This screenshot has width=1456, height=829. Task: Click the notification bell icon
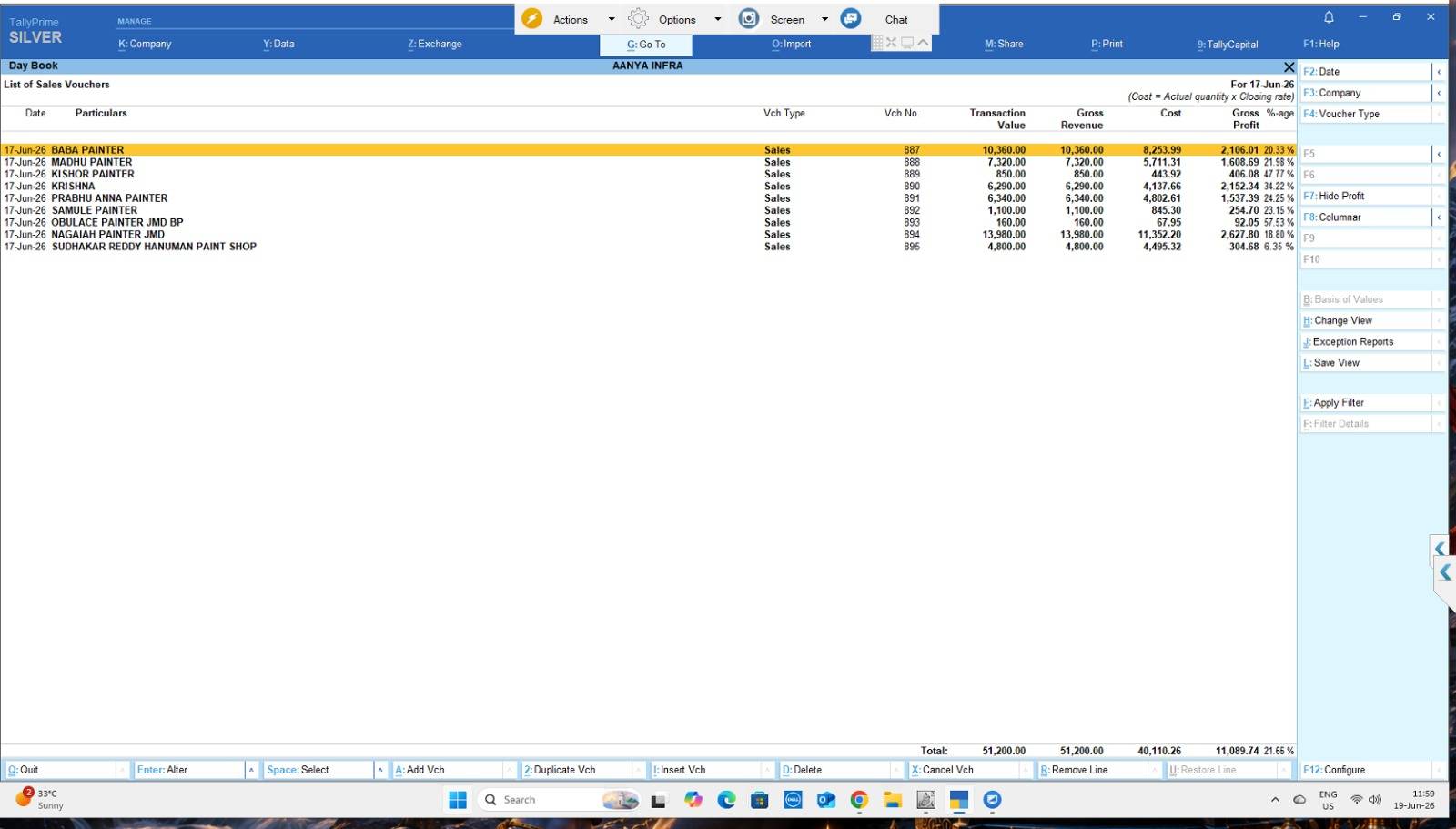pos(1329,17)
